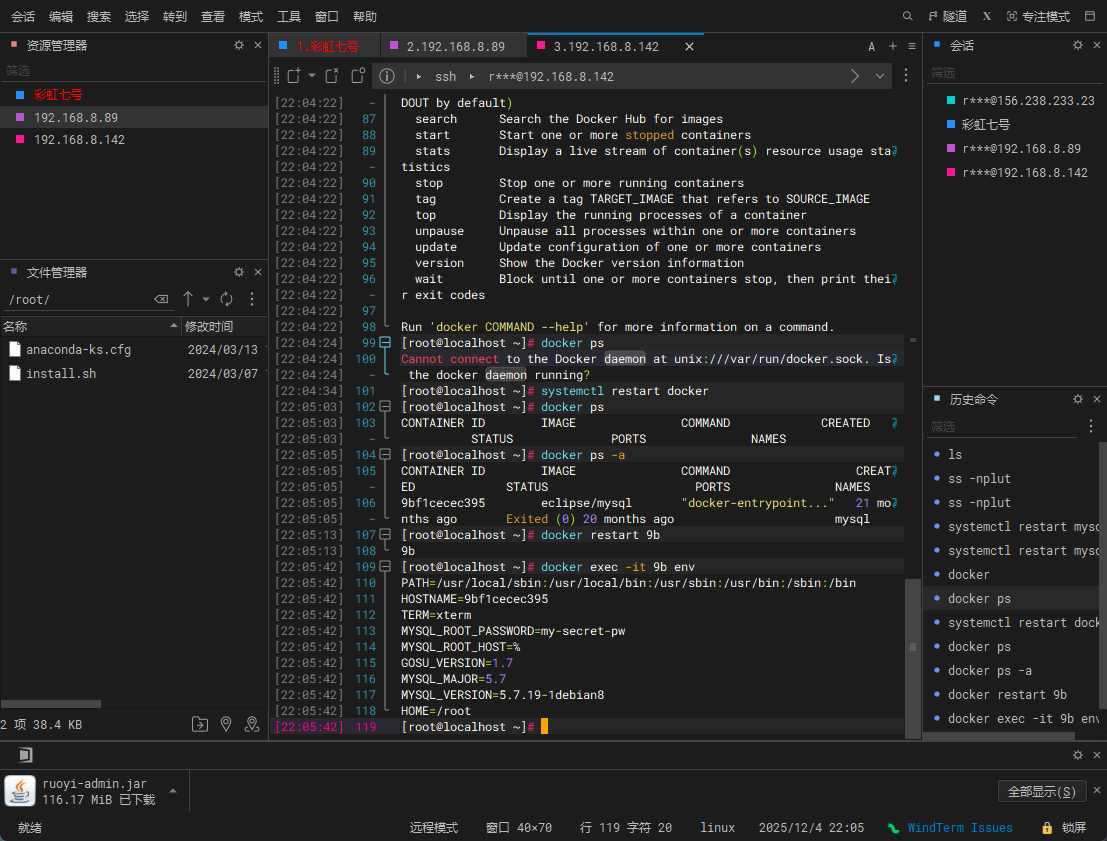Open resource manager panel settings gear

(x=239, y=45)
